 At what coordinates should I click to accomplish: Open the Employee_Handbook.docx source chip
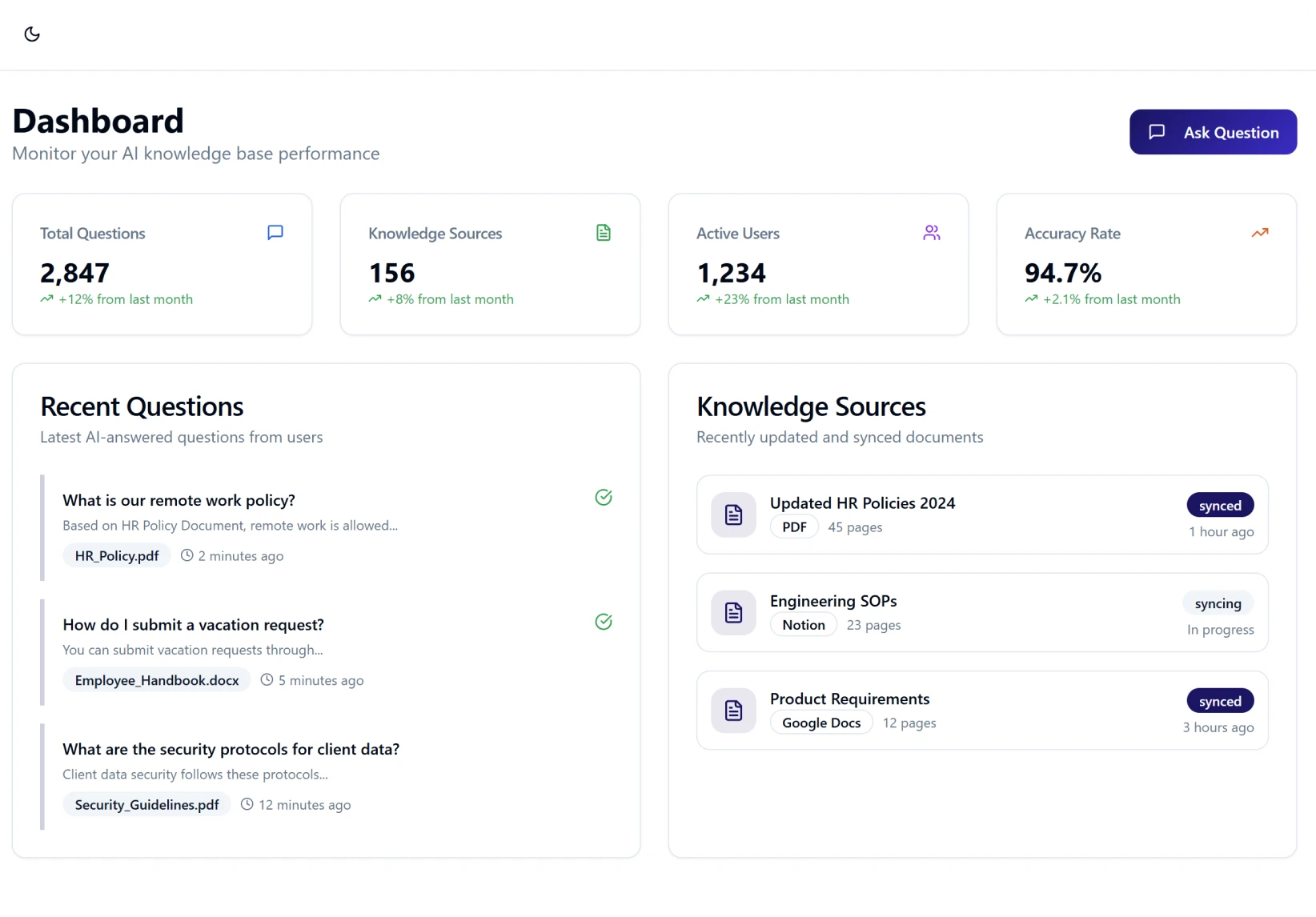pos(156,679)
